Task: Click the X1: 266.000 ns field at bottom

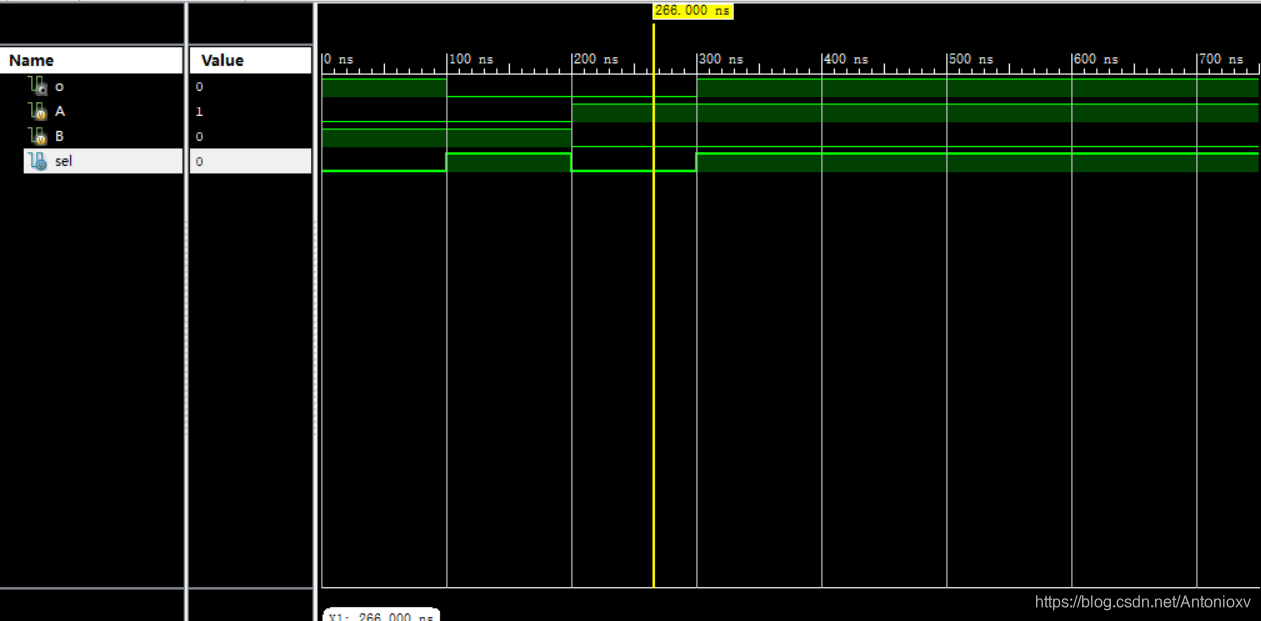Action: pyautogui.click(x=381, y=616)
